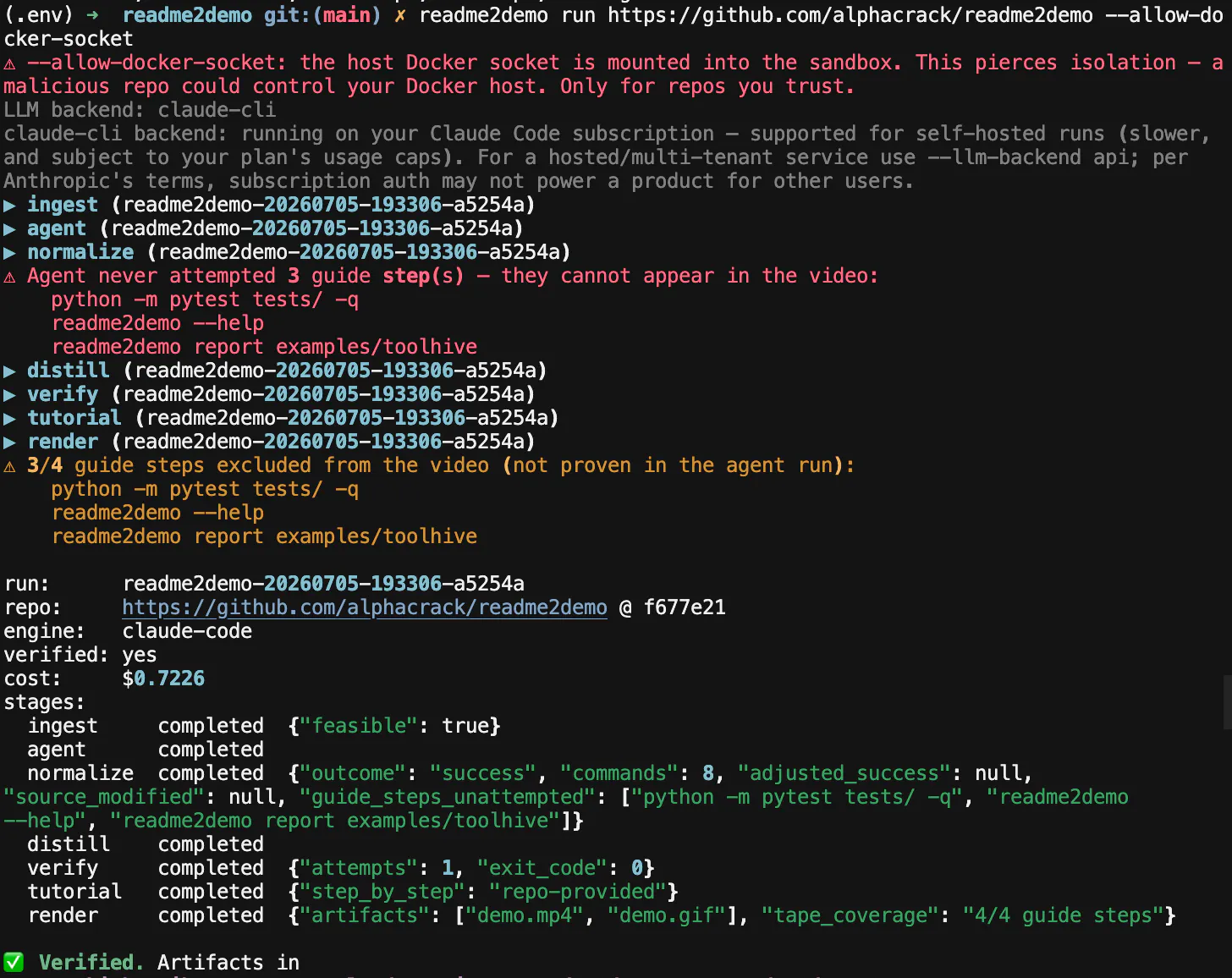Click the "feasible" key in ingest JSON
The image size is (1232, 978).
coord(359,726)
